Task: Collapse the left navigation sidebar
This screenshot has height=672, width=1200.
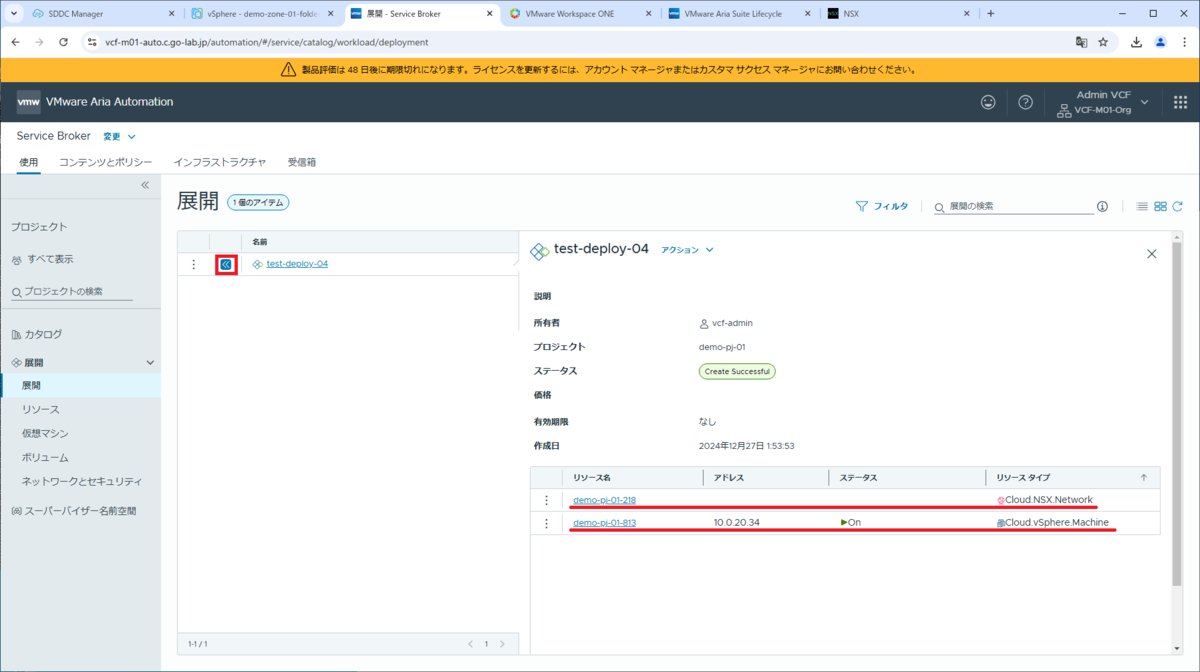Action: coord(145,185)
